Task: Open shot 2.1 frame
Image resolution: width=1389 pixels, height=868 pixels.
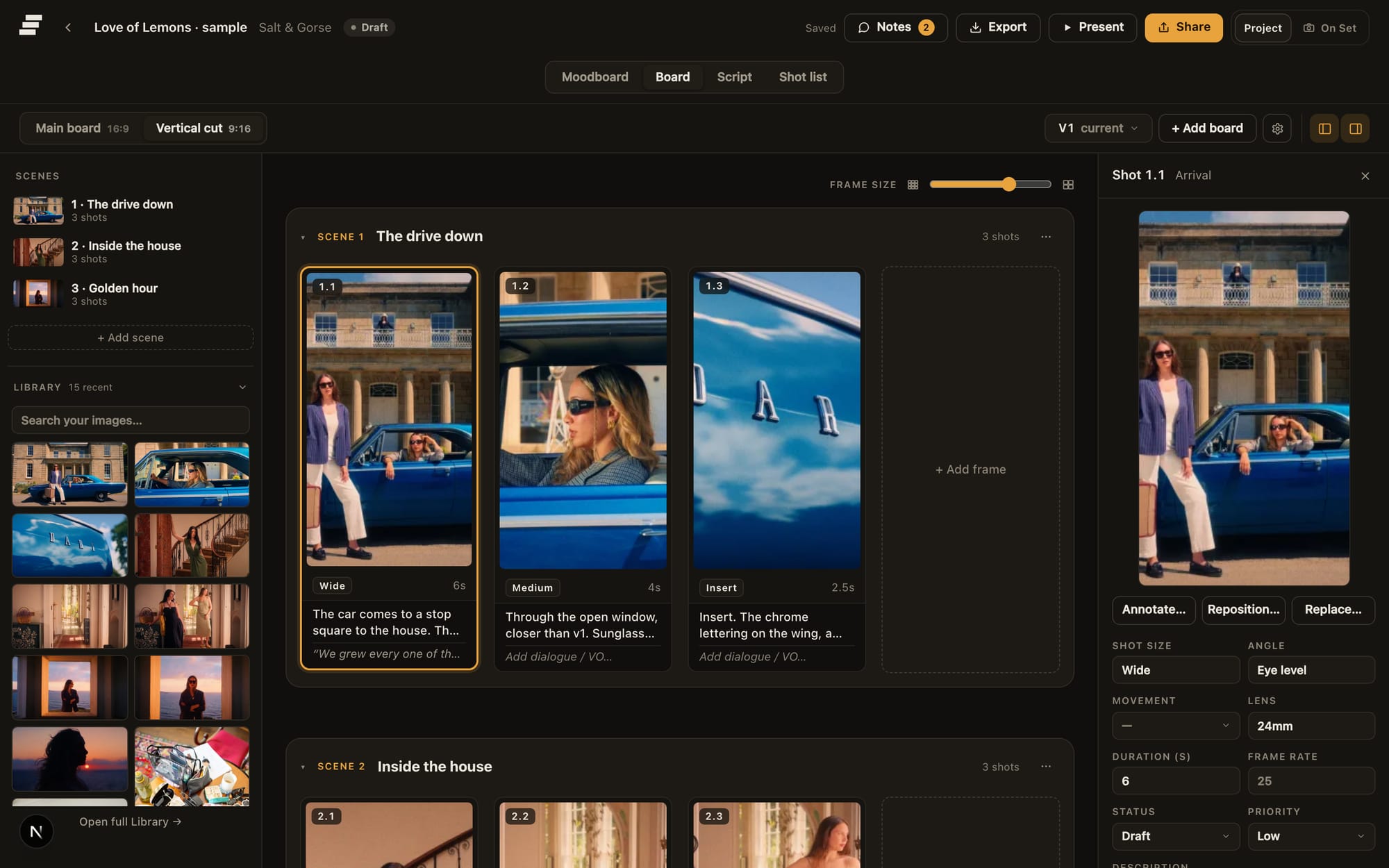Action: (x=389, y=835)
